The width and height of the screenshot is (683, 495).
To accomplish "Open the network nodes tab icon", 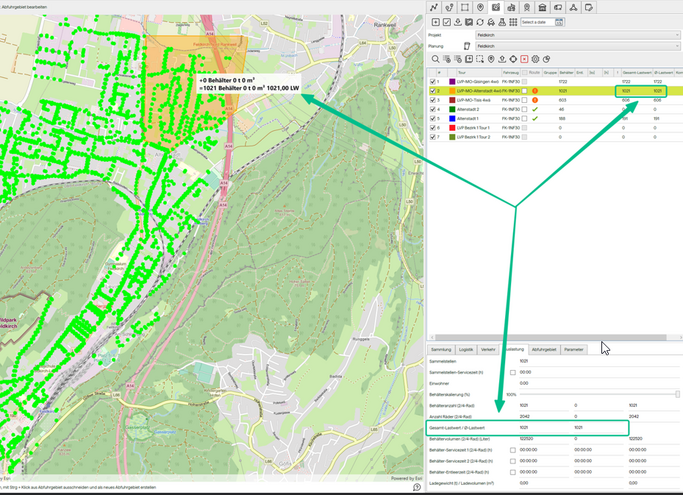I will tap(573, 7).
